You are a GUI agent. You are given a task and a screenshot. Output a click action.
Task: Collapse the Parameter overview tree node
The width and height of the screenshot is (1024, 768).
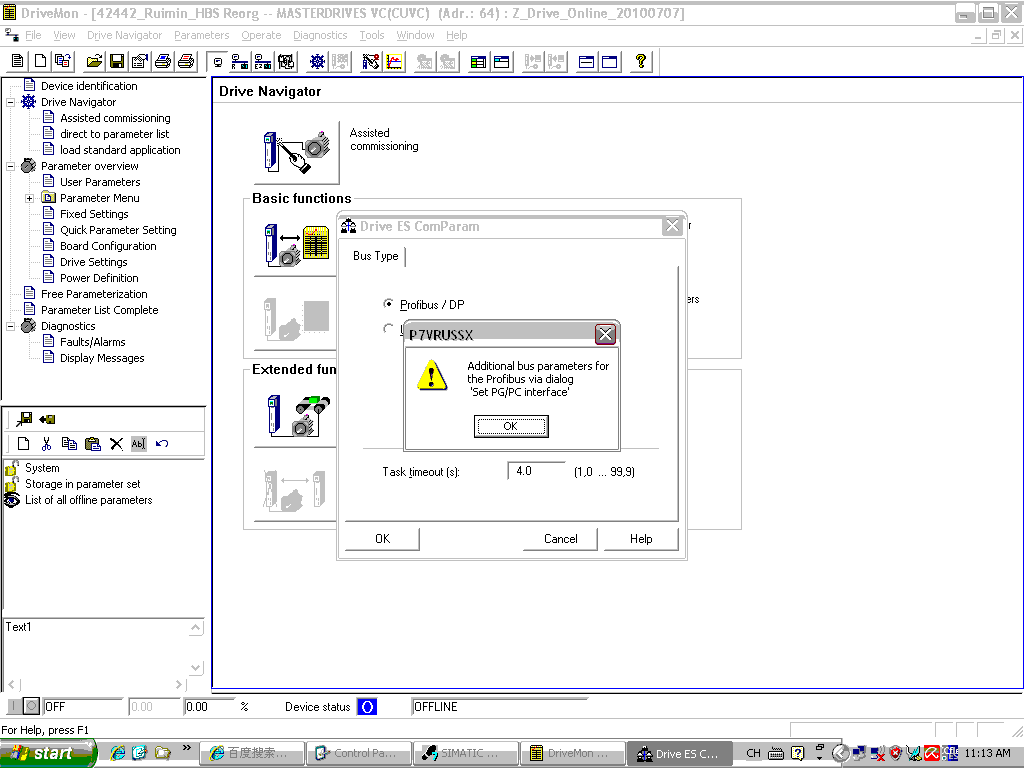[x=10, y=166]
